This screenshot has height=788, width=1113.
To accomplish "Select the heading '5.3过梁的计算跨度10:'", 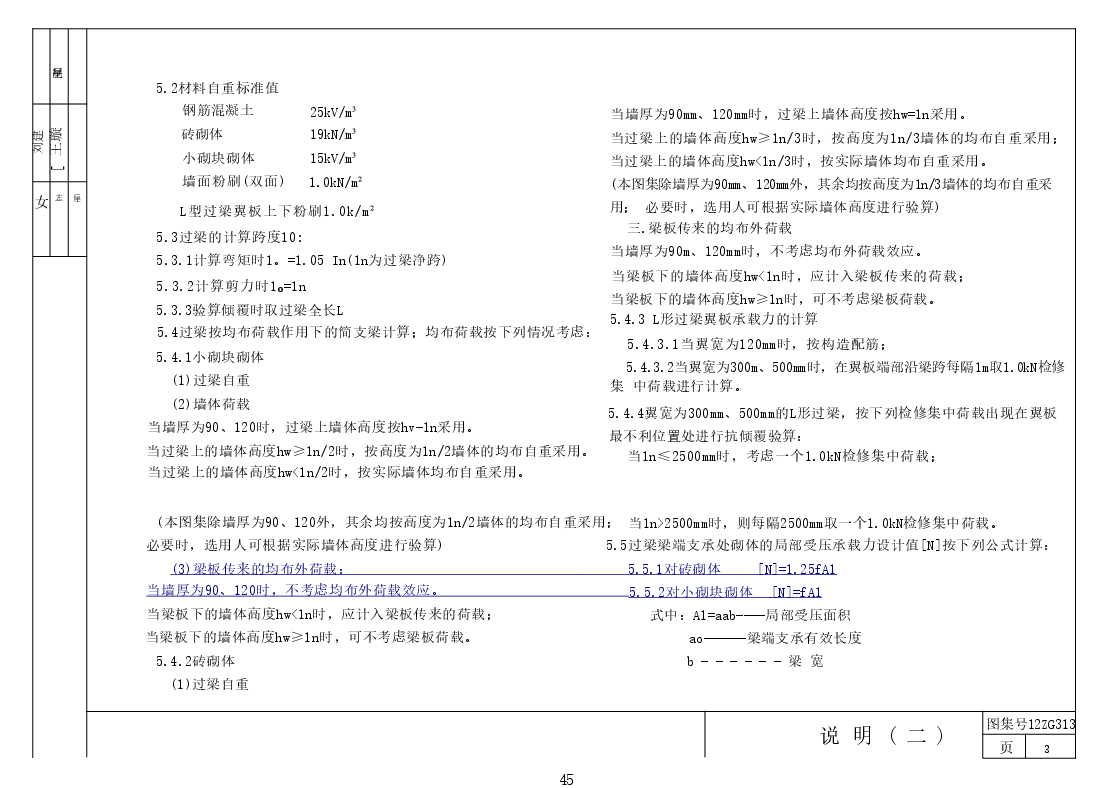I will click(x=229, y=237).
